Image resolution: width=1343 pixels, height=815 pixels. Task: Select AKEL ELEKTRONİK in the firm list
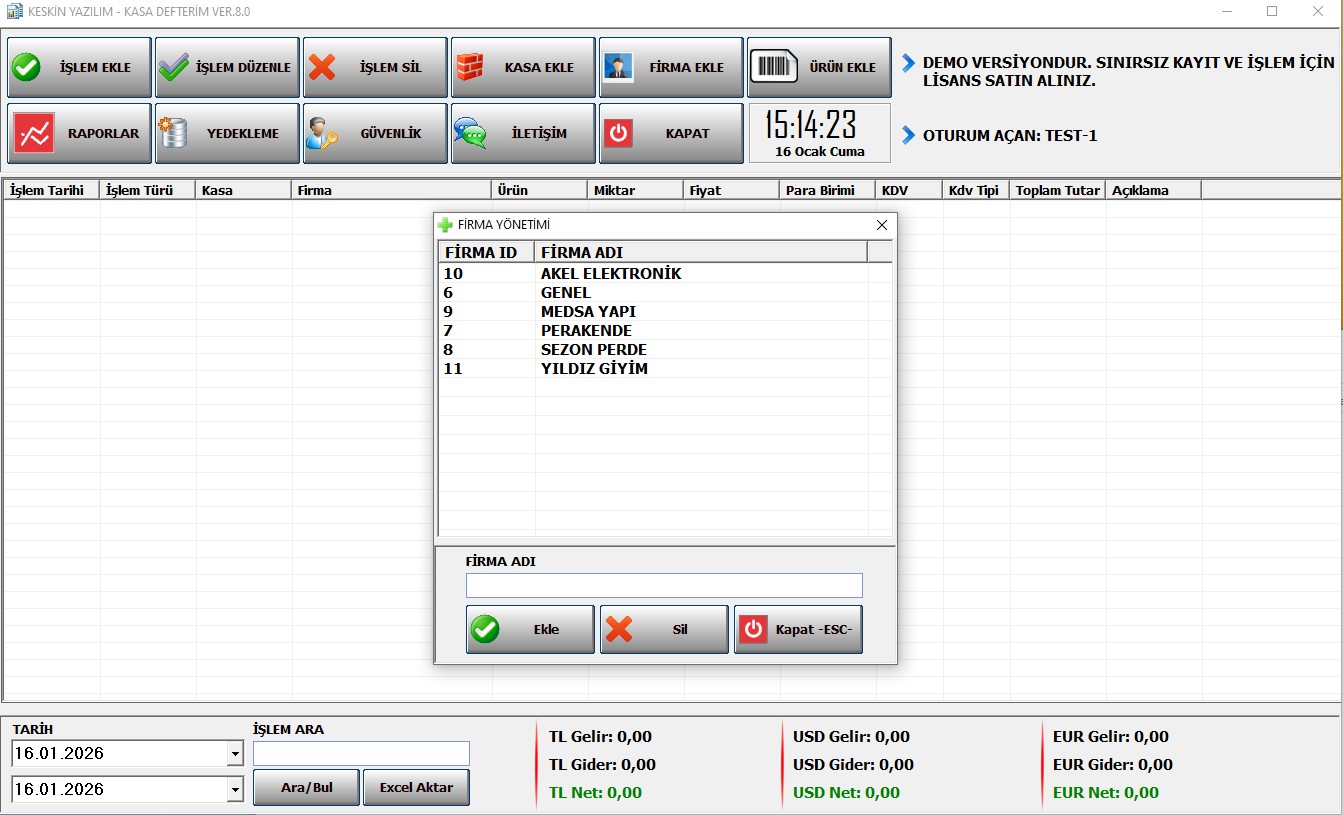coord(610,274)
